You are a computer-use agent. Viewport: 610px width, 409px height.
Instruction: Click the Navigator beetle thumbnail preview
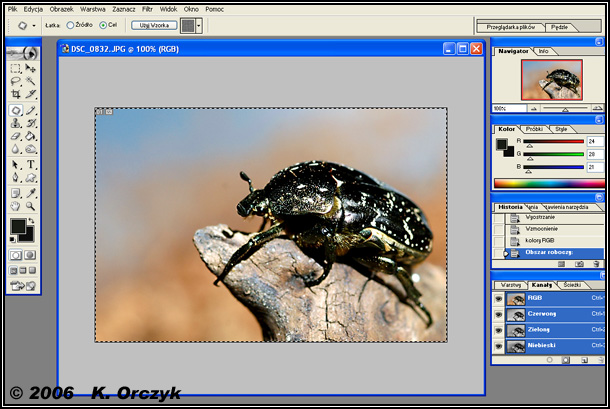coord(548,80)
